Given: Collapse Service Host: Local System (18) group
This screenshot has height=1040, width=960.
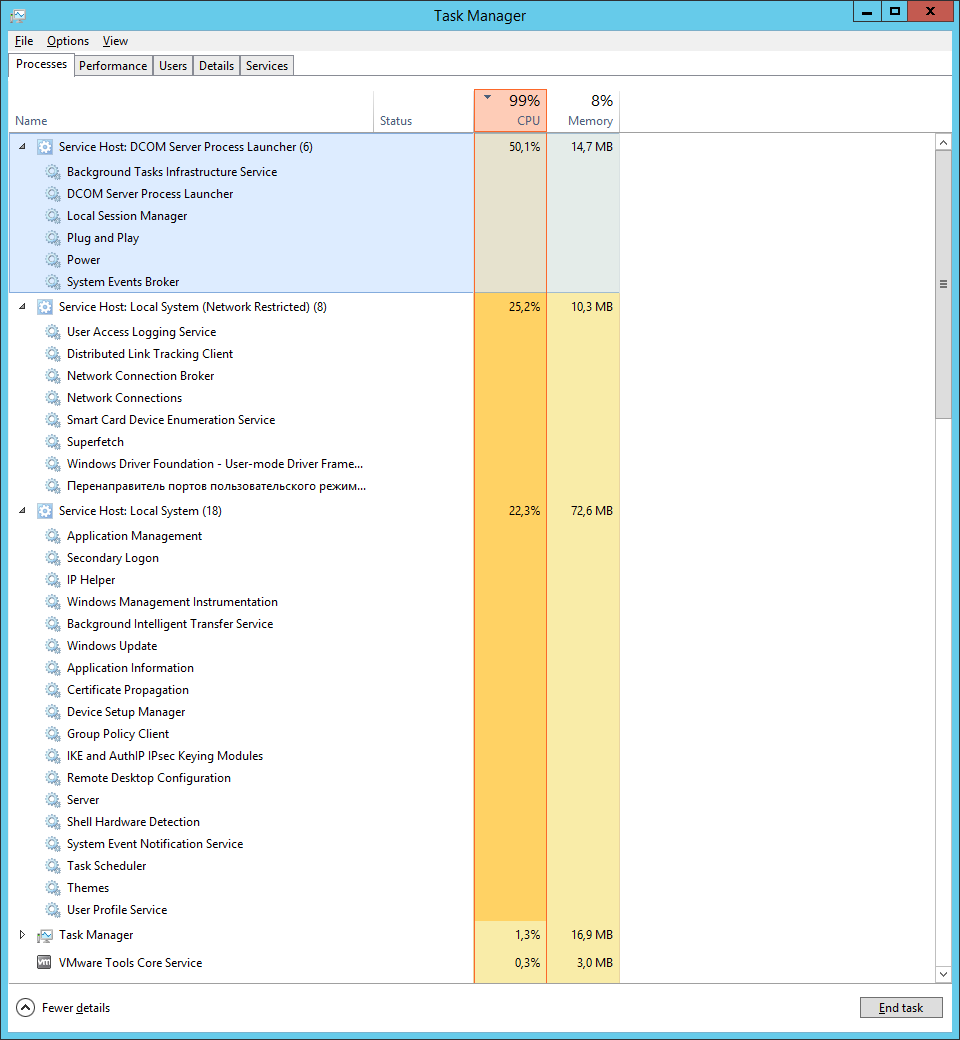Looking at the screenshot, I should (x=22, y=511).
